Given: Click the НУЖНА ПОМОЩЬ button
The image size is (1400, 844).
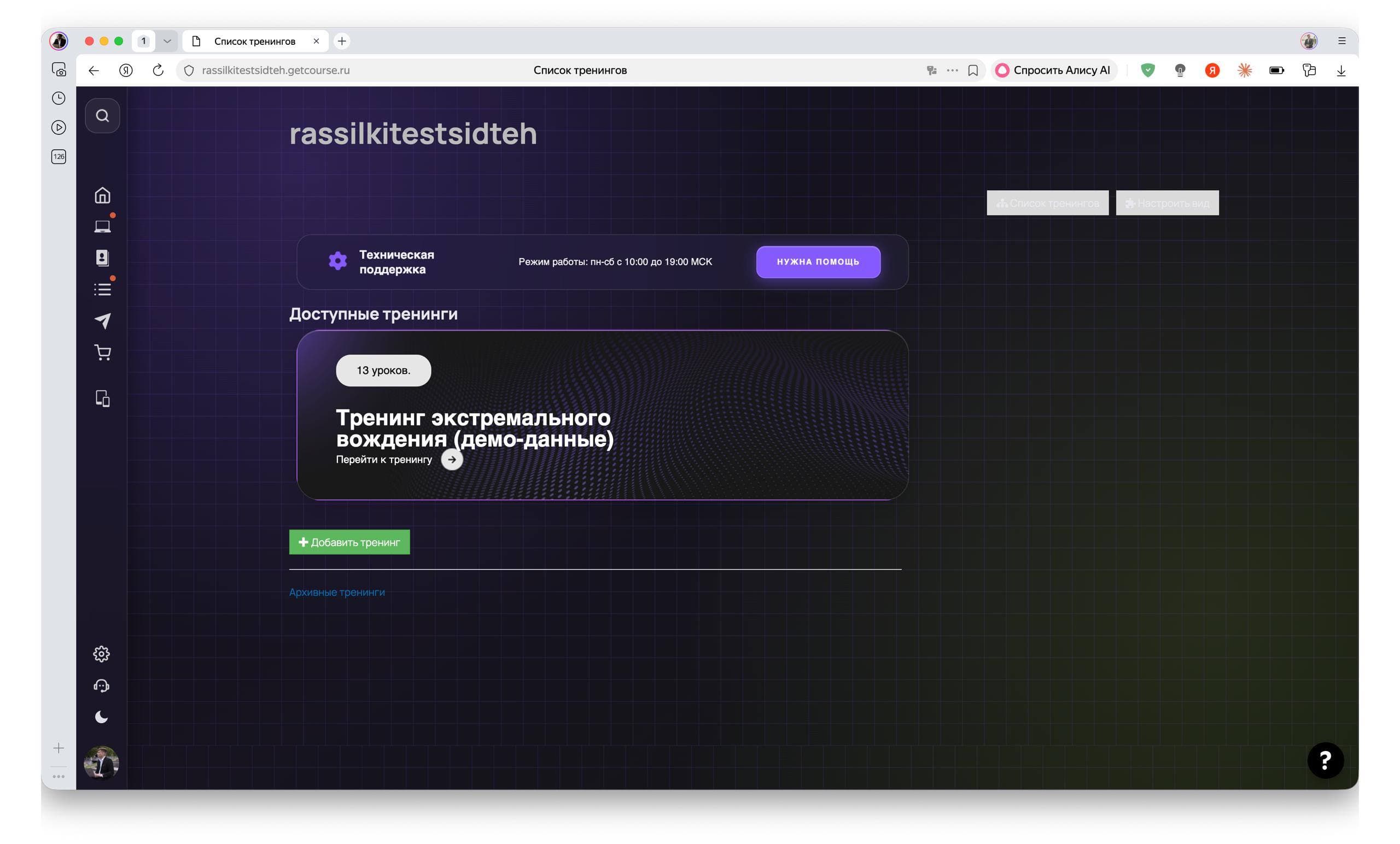Looking at the screenshot, I should point(818,262).
